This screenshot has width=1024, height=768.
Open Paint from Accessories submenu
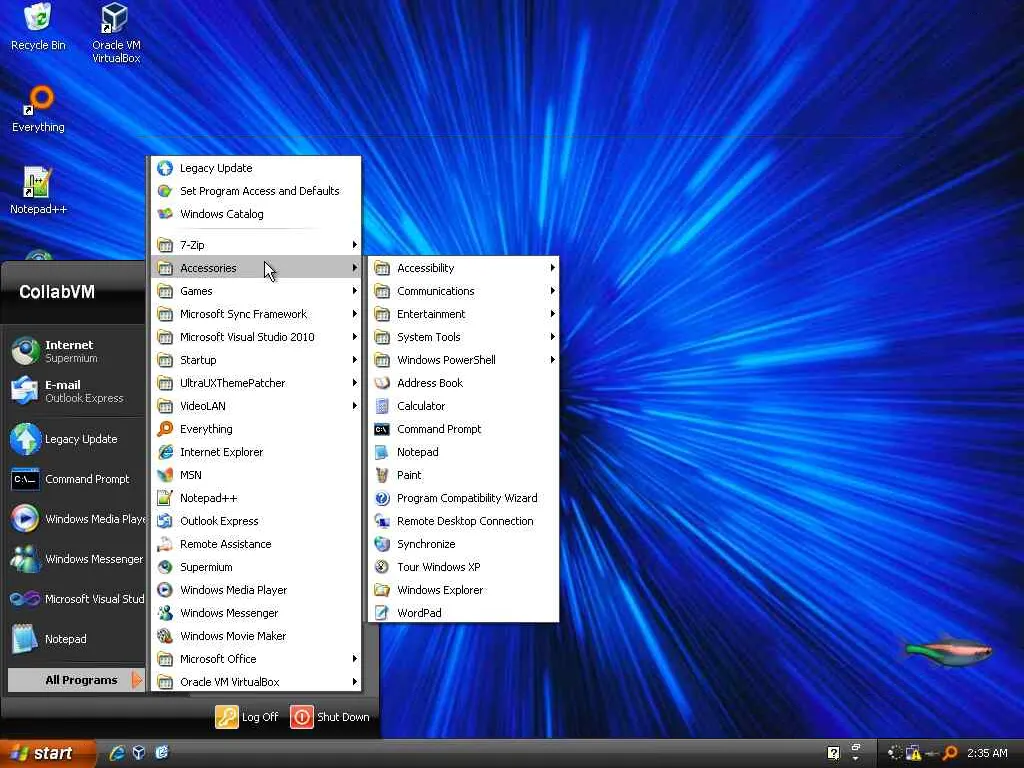[463, 475]
